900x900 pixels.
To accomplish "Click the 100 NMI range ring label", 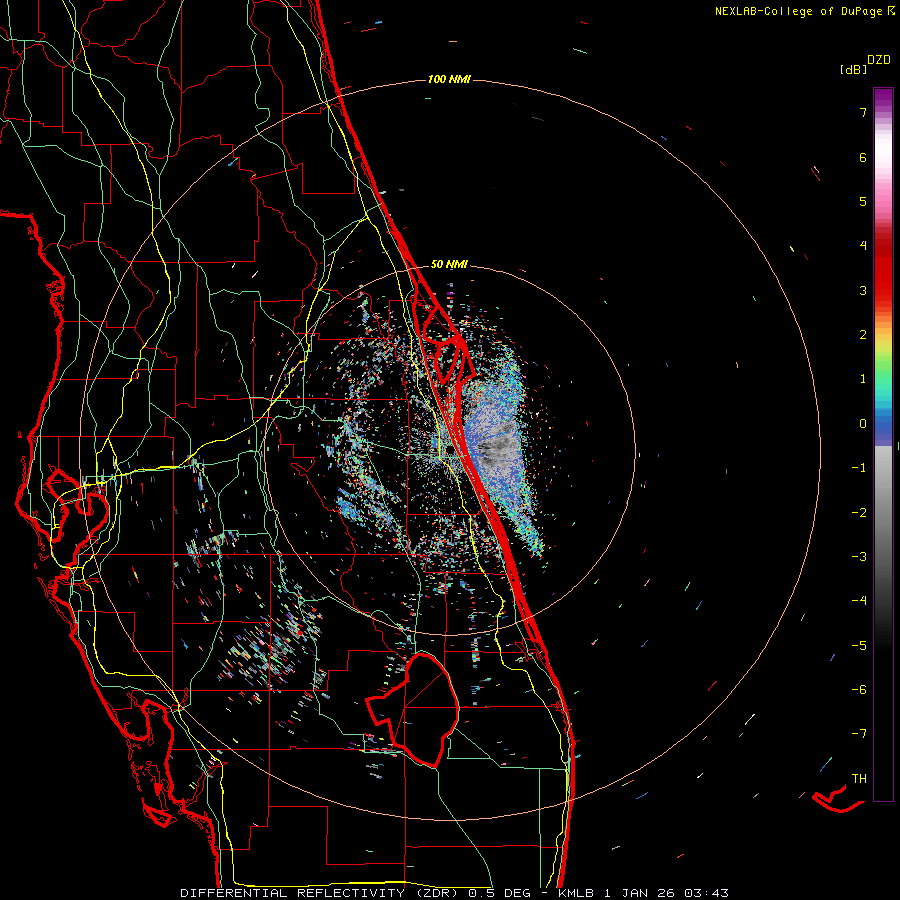I will point(449,79).
